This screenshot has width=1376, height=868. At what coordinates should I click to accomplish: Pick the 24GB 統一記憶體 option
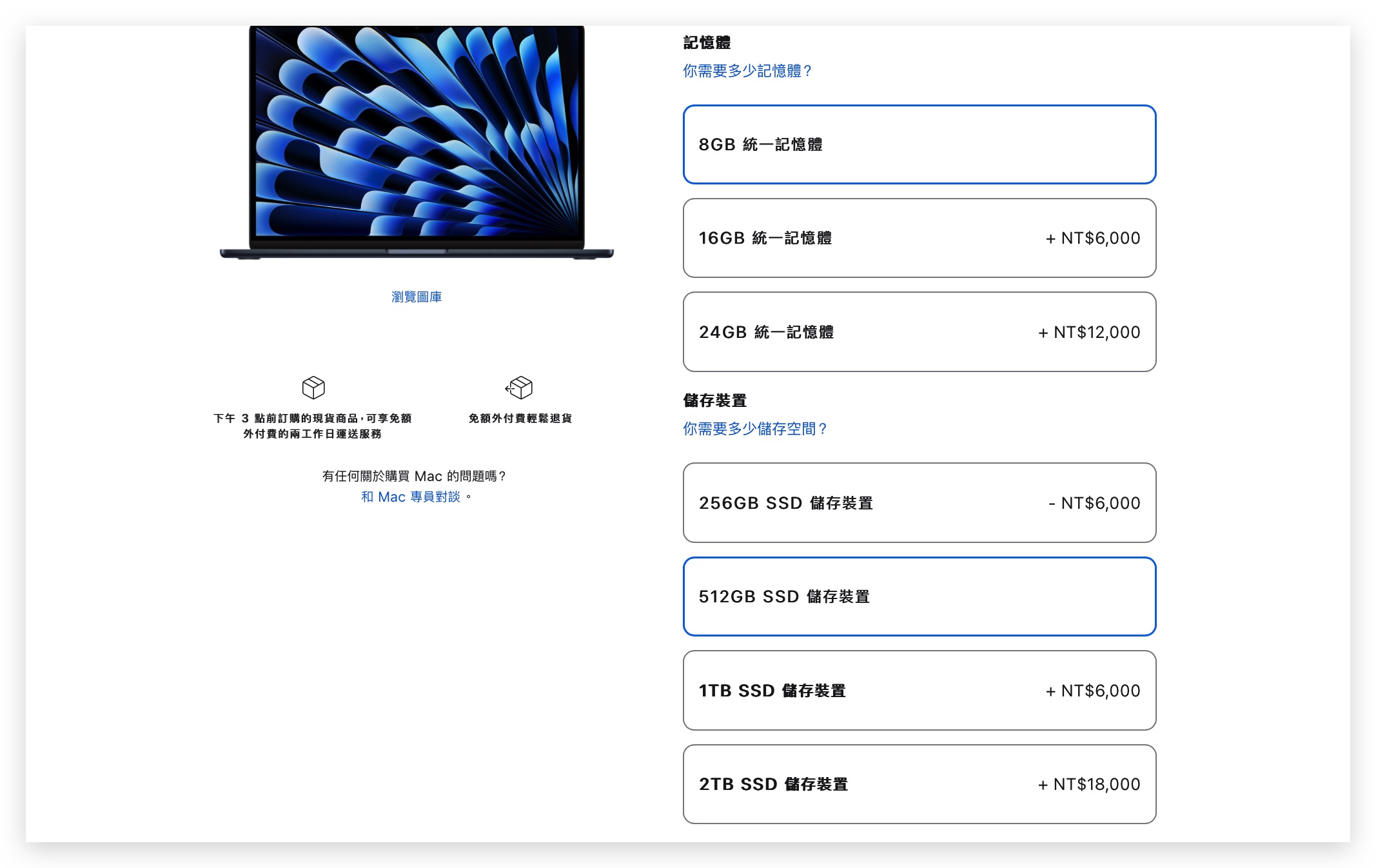pos(919,332)
